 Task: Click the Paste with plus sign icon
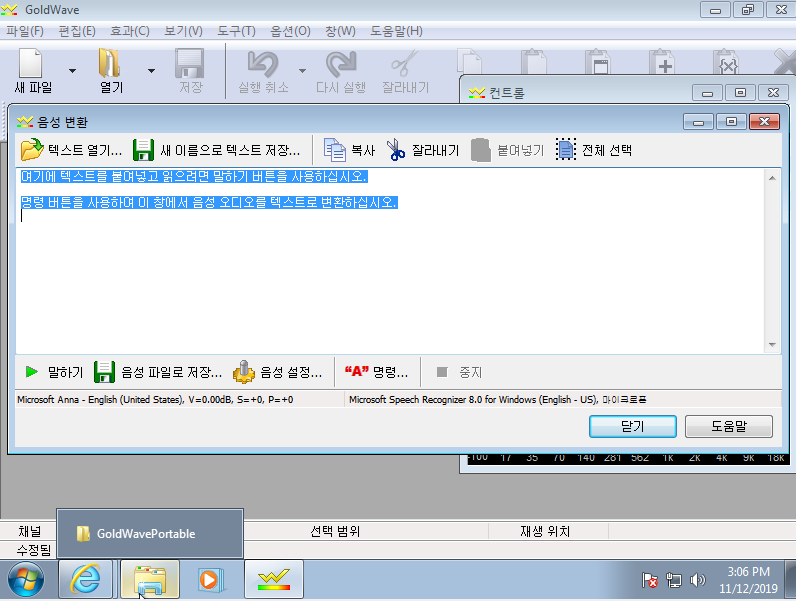(x=662, y=62)
